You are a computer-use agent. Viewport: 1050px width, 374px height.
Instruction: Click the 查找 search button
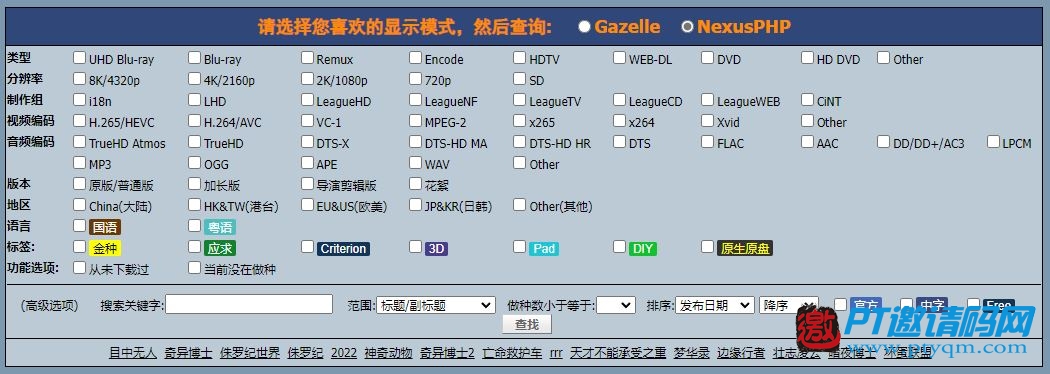[x=527, y=324]
